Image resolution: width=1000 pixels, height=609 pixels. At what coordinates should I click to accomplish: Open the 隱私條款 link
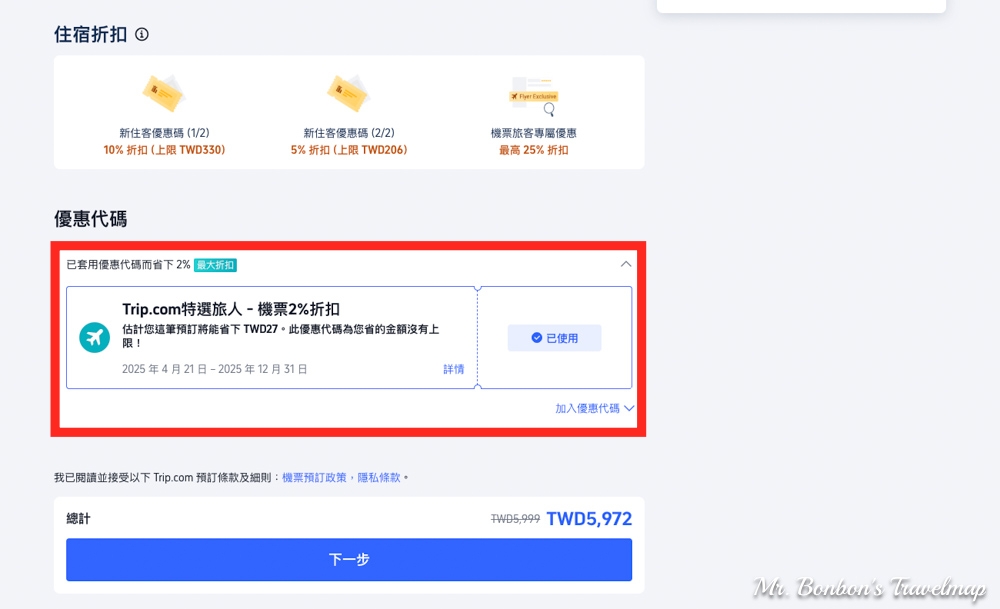(378, 478)
